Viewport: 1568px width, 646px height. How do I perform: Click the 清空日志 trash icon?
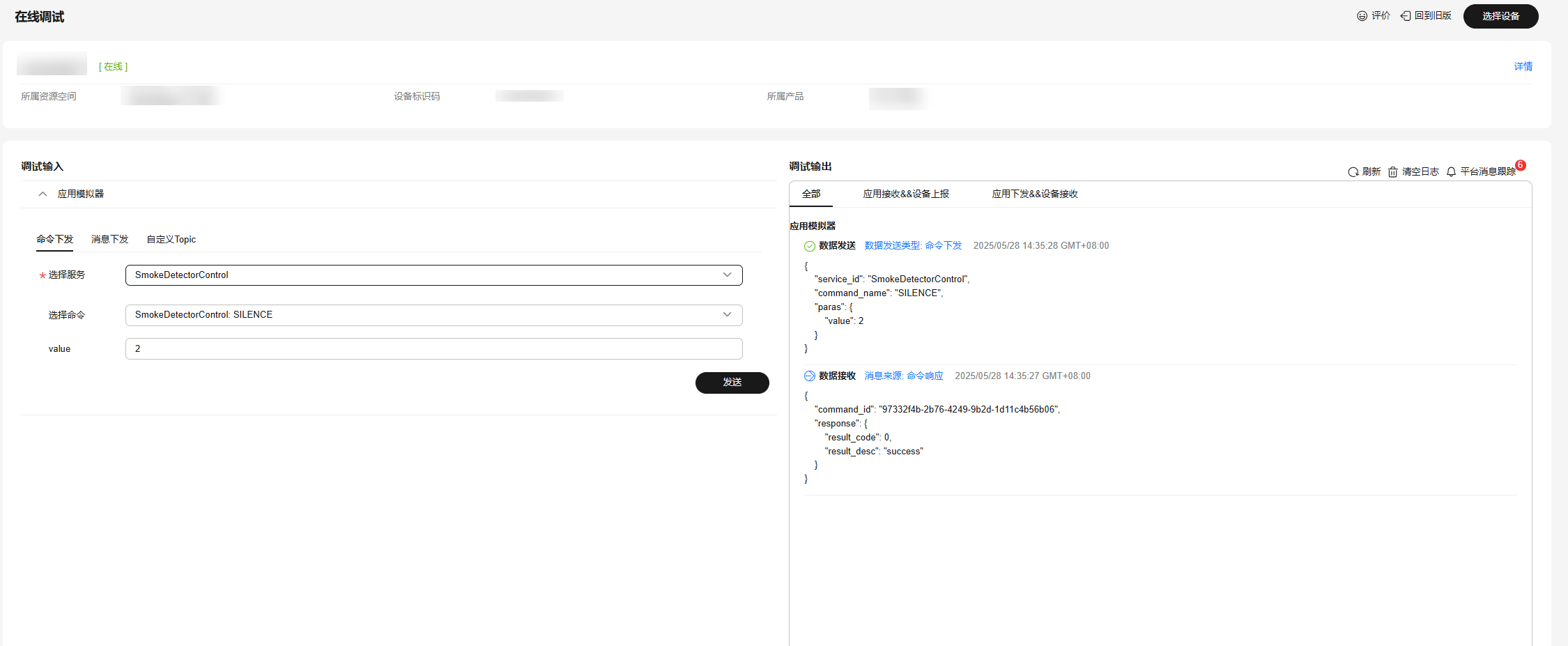pos(1392,172)
